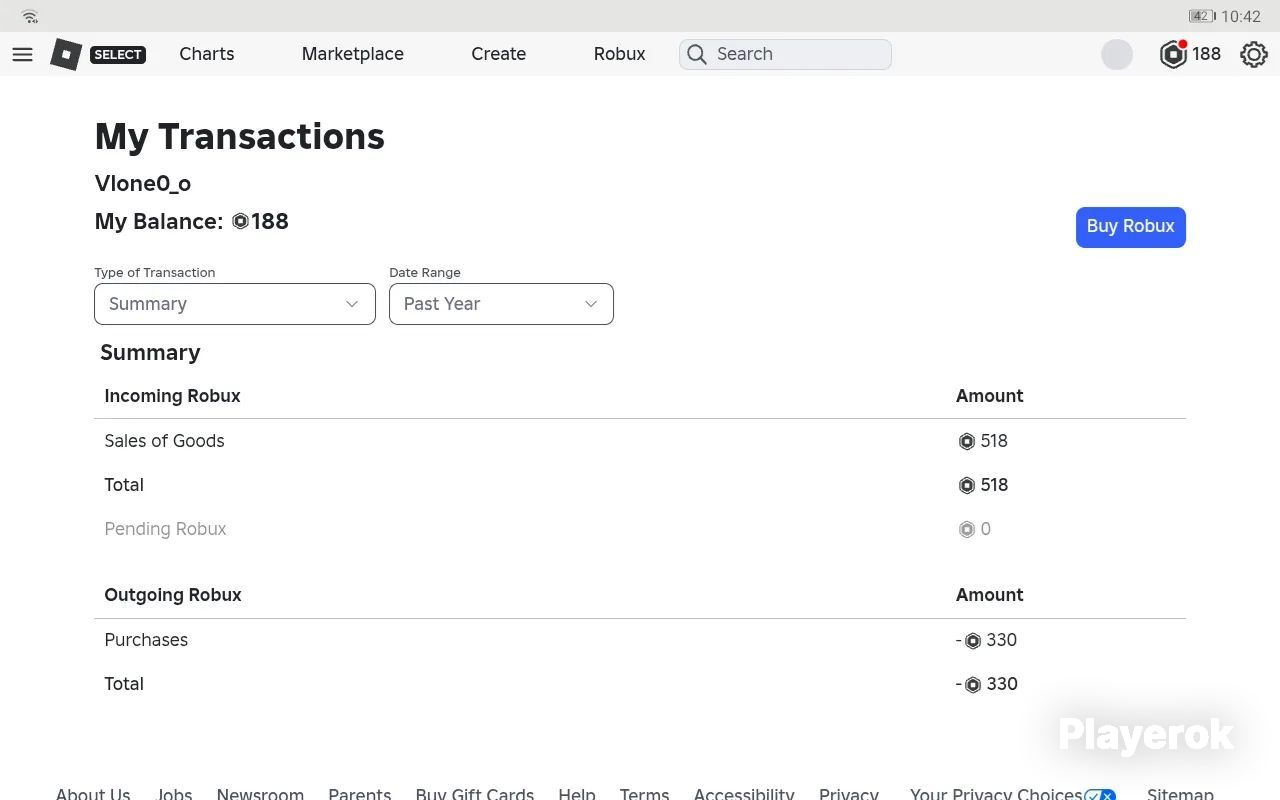Click the battery indicator icon
This screenshot has width=1280, height=800.
(1201, 16)
